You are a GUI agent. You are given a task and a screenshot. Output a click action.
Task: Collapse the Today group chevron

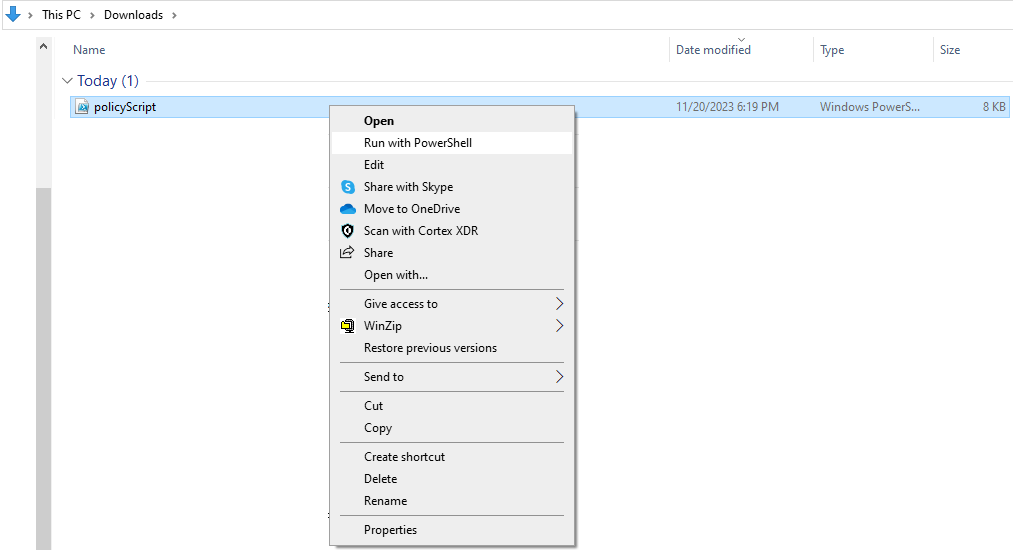point(67,81)
